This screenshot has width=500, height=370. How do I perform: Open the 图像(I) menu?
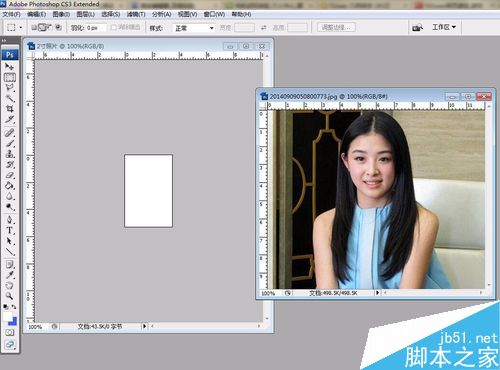point(61,14)
